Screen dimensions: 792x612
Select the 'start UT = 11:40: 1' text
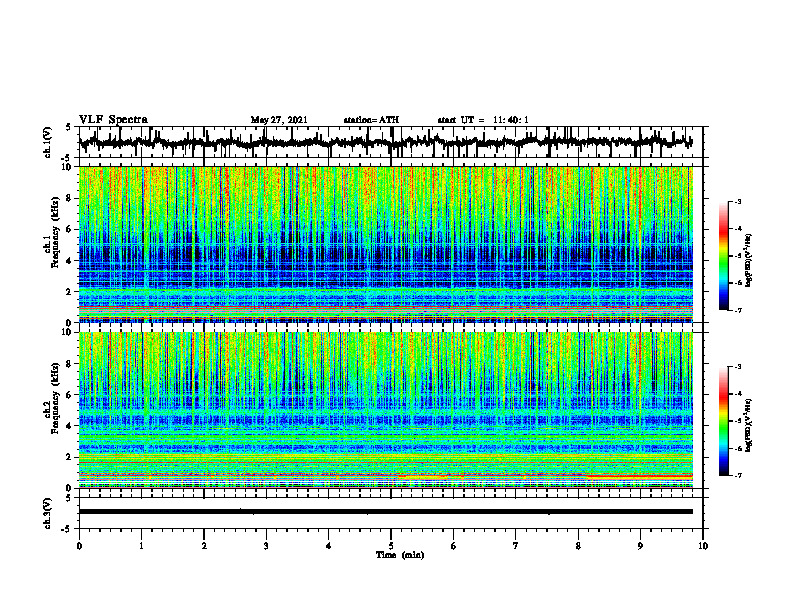click(483, 120)
